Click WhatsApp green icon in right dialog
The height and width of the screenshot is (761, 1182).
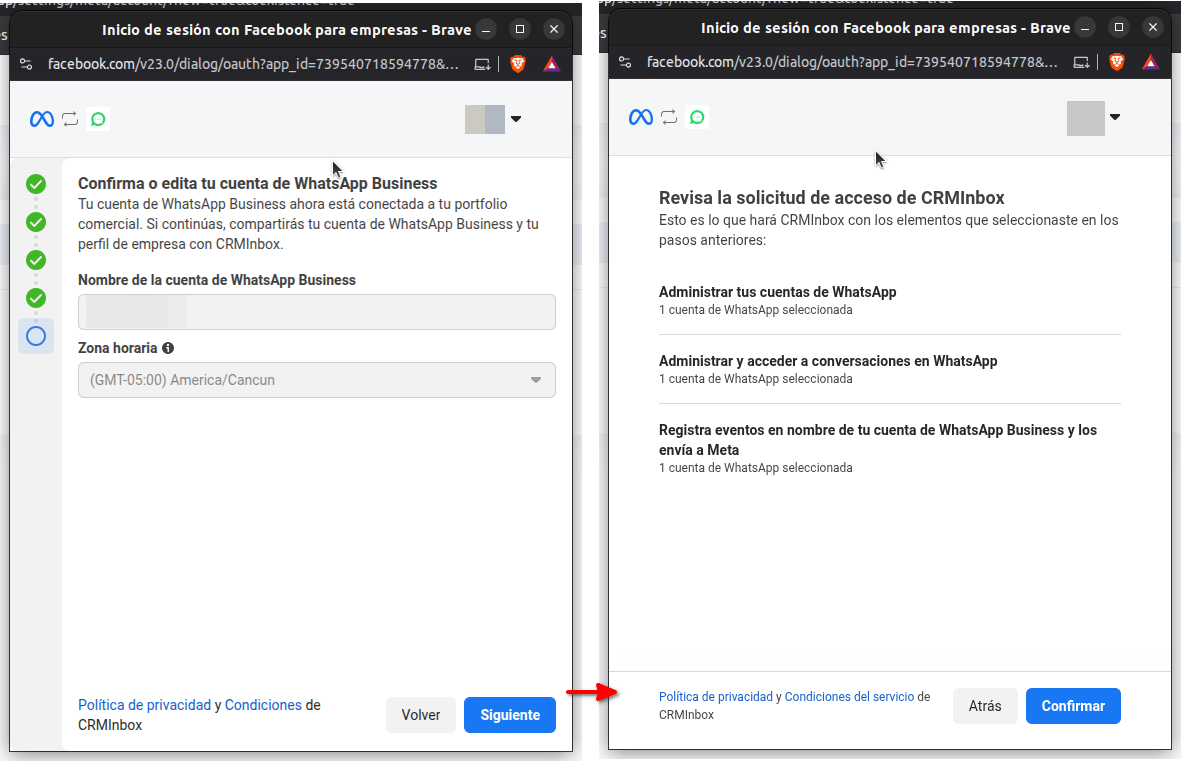point(697,117)
